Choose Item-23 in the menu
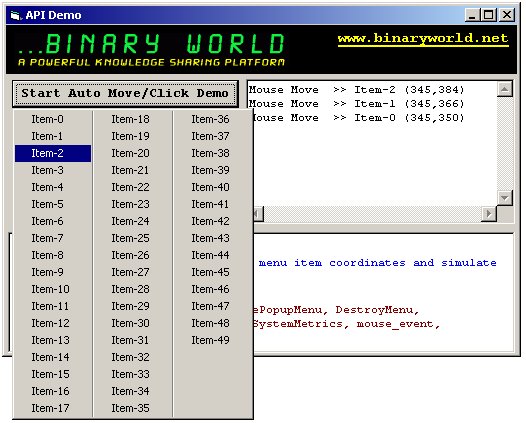This screenshot has height=423, width=526. (x=133, y=204)
